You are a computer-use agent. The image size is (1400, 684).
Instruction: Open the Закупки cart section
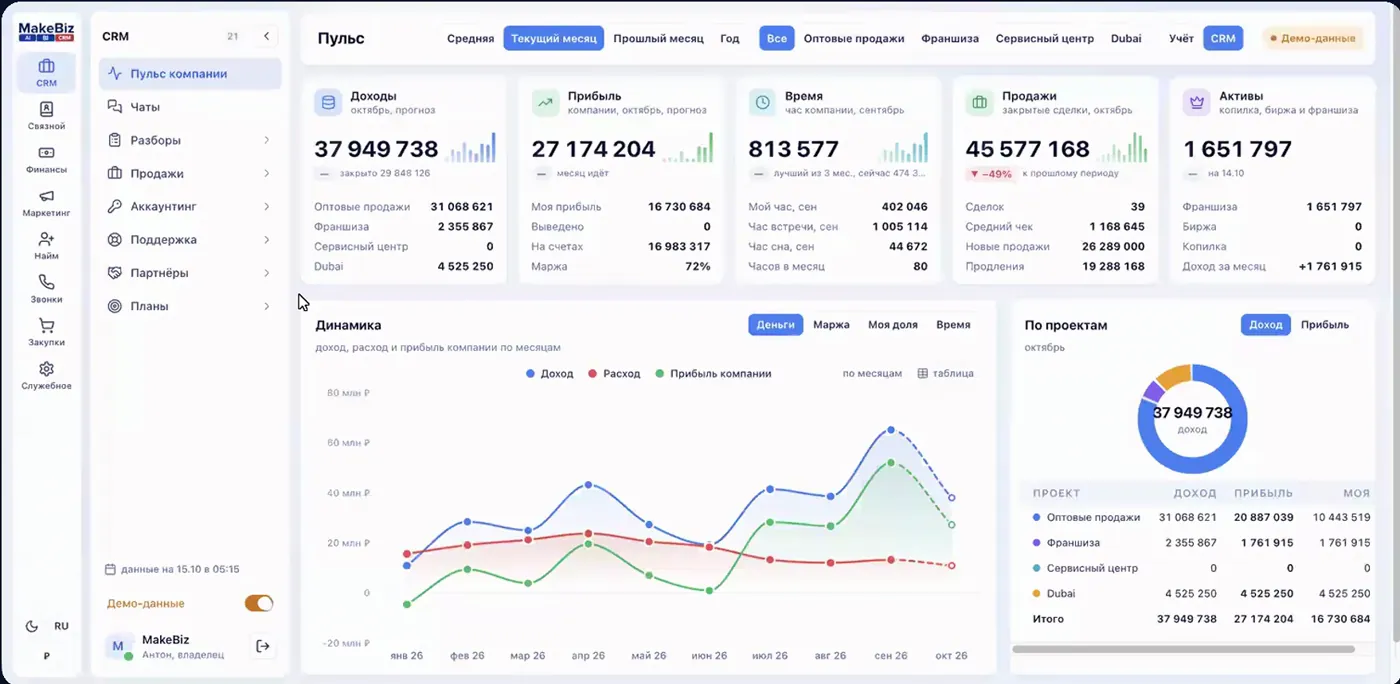click(x=46, y=332)
